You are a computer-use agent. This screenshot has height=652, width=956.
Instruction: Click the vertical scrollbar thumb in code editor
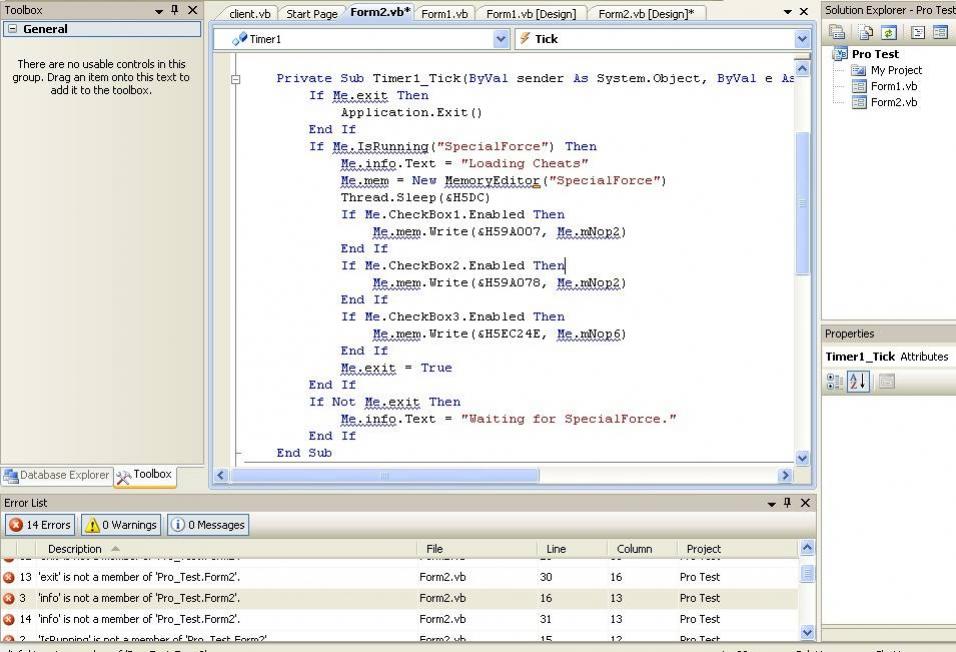(802, 203)
